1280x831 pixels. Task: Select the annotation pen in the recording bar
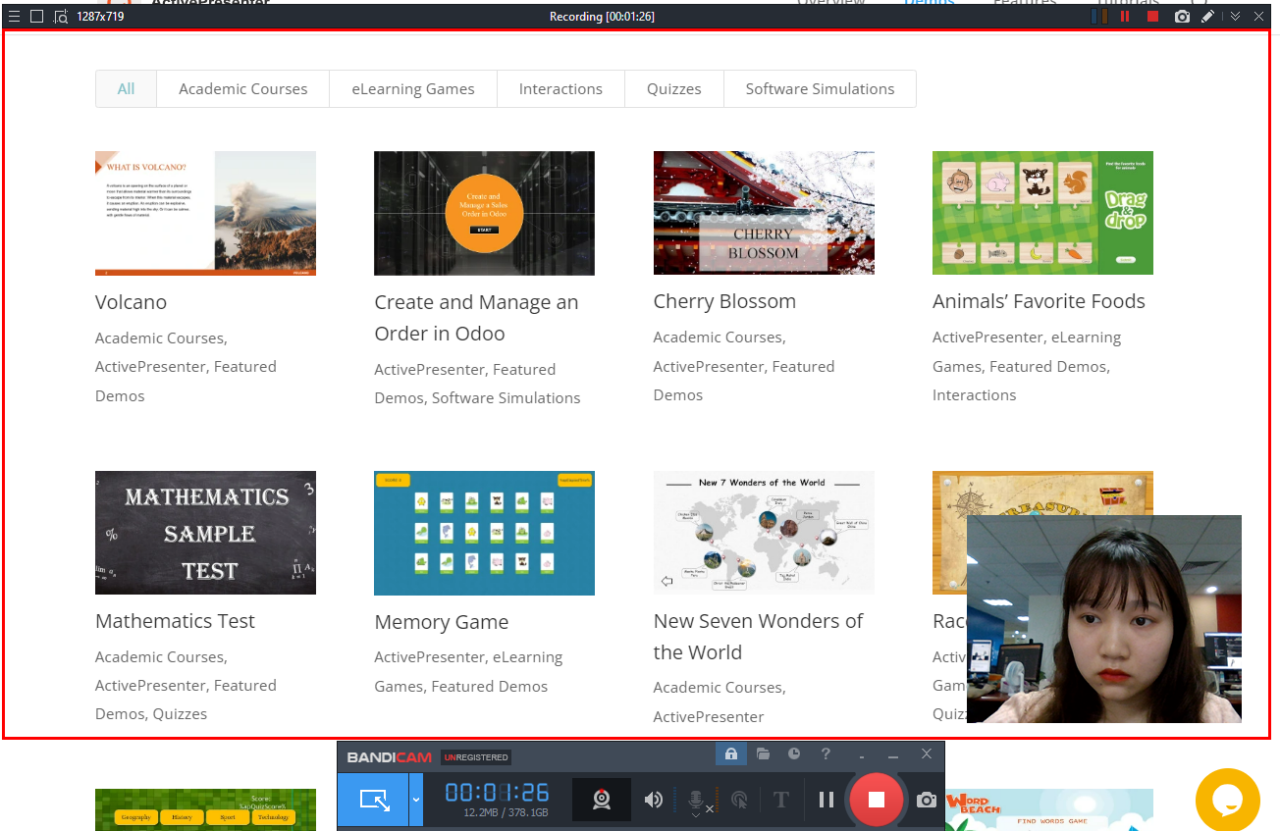click(x=1207, y=16)
